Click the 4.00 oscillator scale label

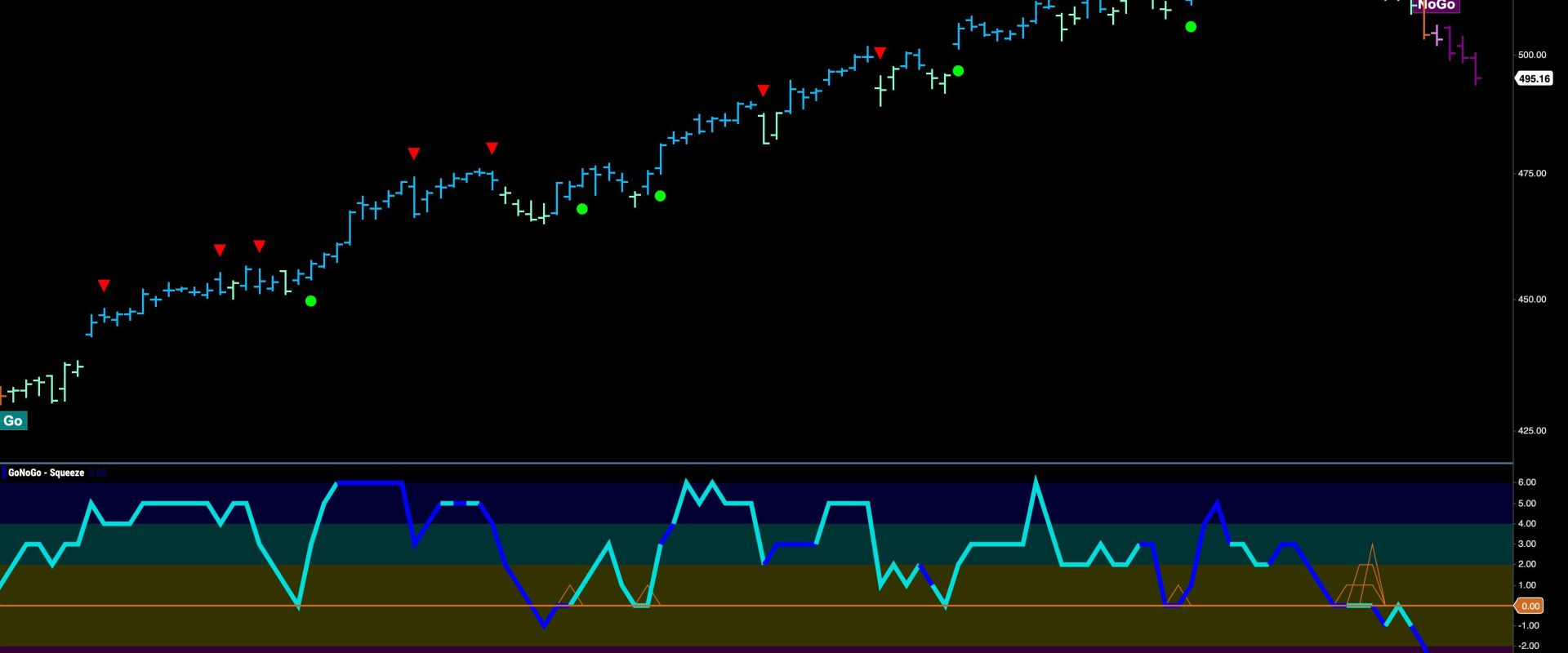click(x=1526, y=523)
